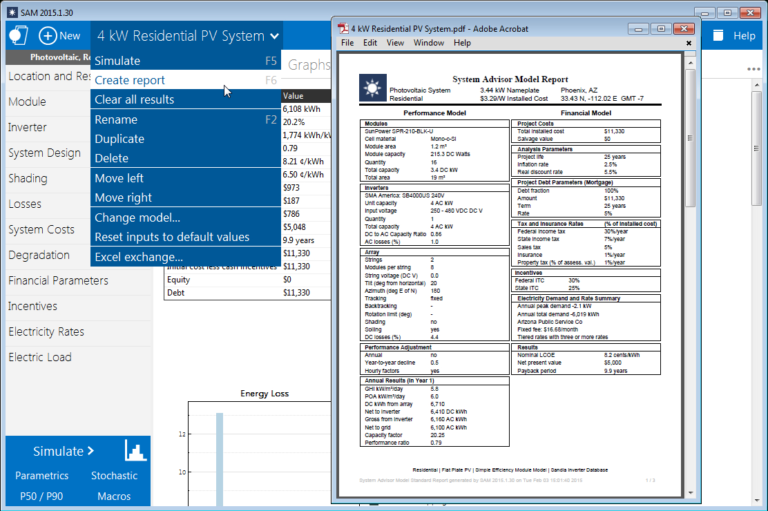
Task: Select Create report from the menu
Action: [x=130, y=80]
